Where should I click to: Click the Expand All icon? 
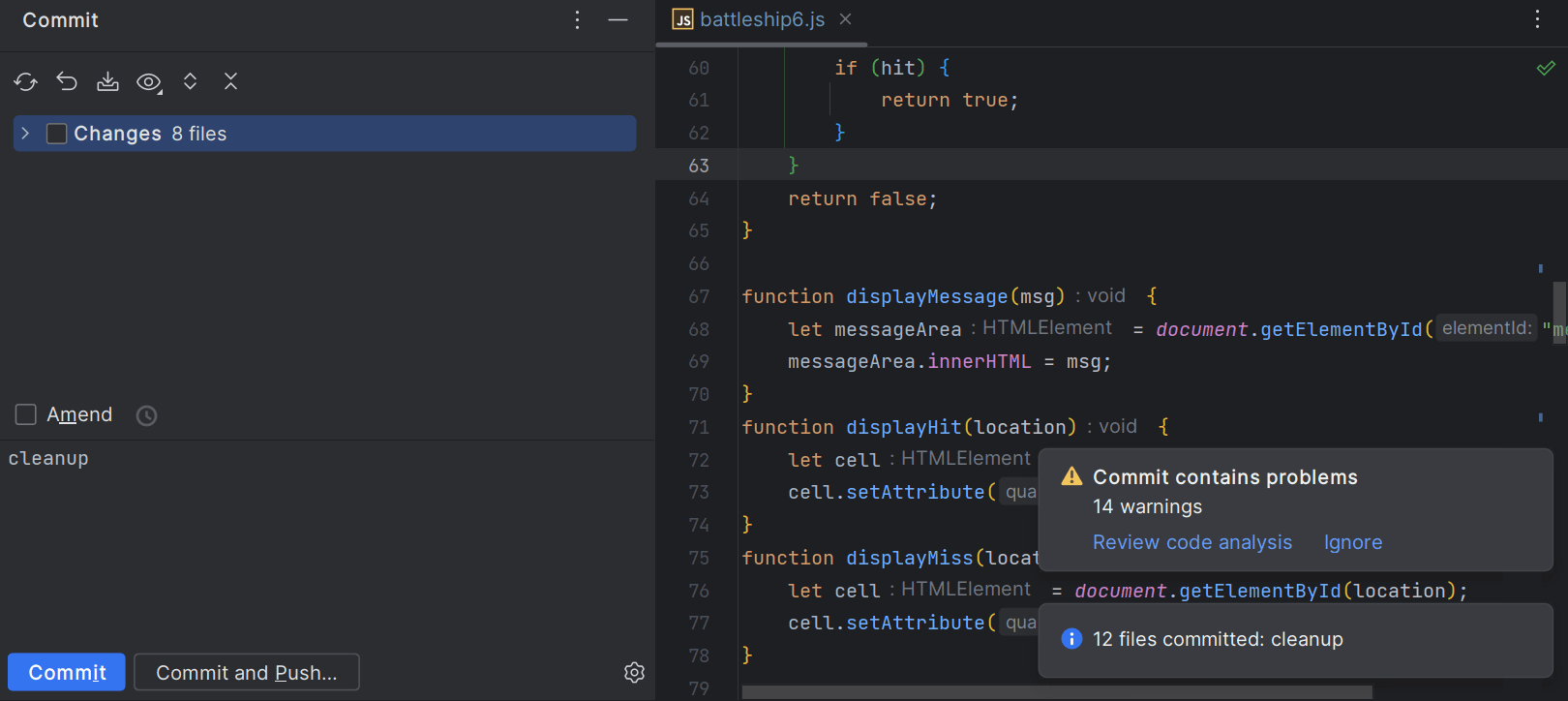191,82
